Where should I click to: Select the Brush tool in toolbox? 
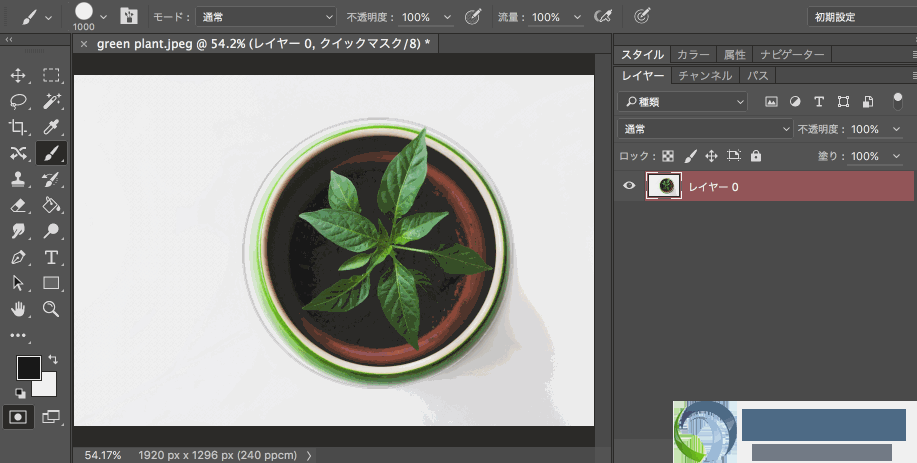pyautogui.click(x=51, y=153)
